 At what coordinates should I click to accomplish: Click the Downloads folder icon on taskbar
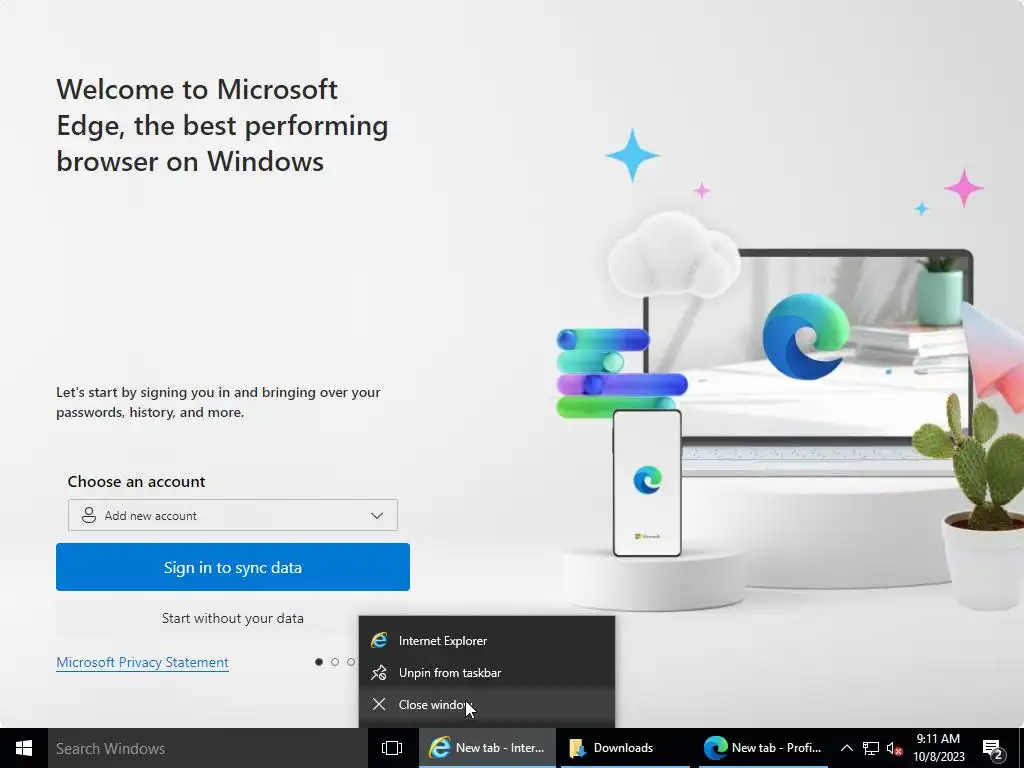point(577,748)
